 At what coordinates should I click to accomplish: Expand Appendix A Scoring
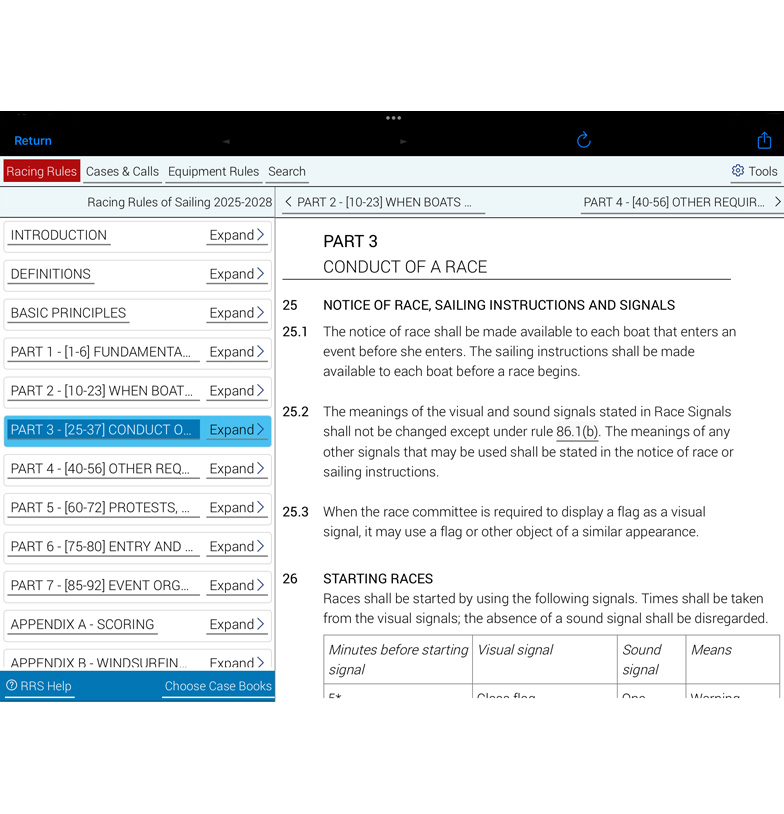(x=237, y=625)
